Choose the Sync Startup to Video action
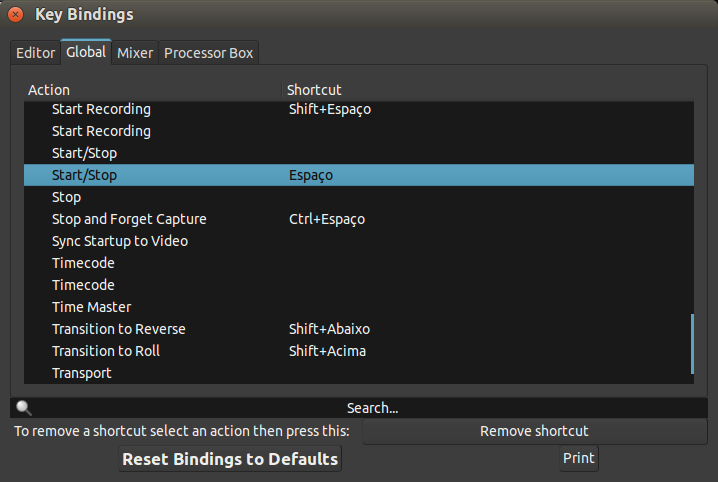This screenshot has height=482, width=718. pyautogui.click(x=120, y=241)
